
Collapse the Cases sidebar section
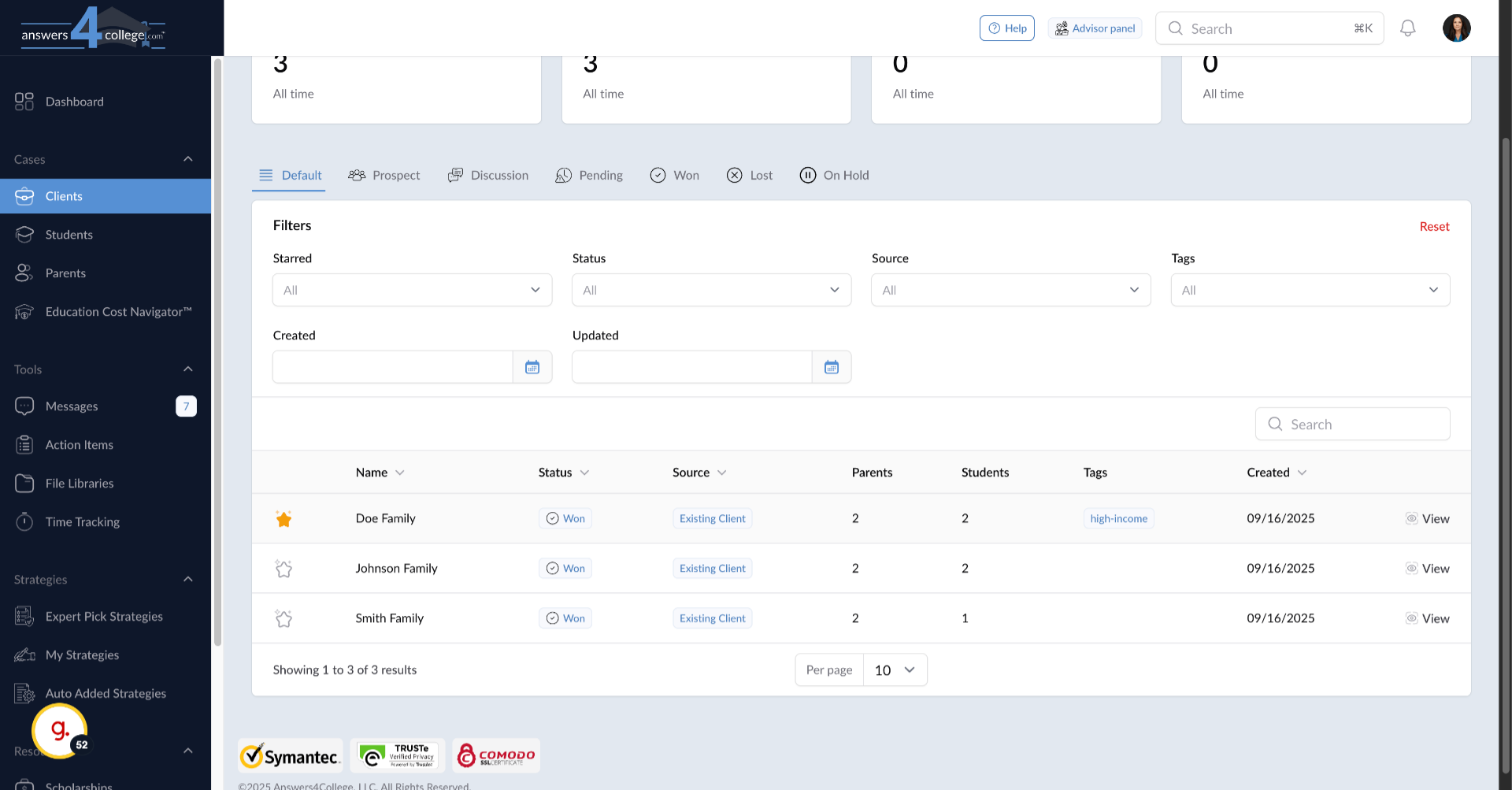pyautogui.click(x=187, y=159)
